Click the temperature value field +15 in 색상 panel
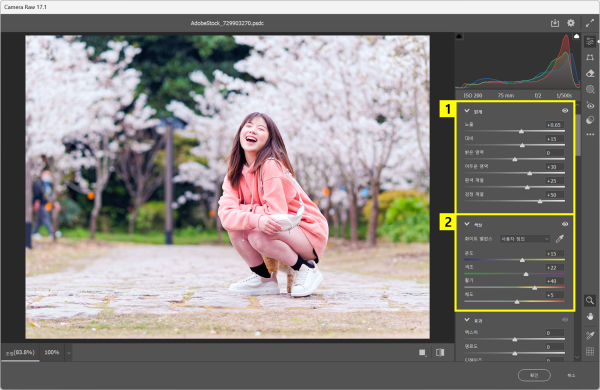The width and height of the screenshot is (600, 390). (554, 254)
